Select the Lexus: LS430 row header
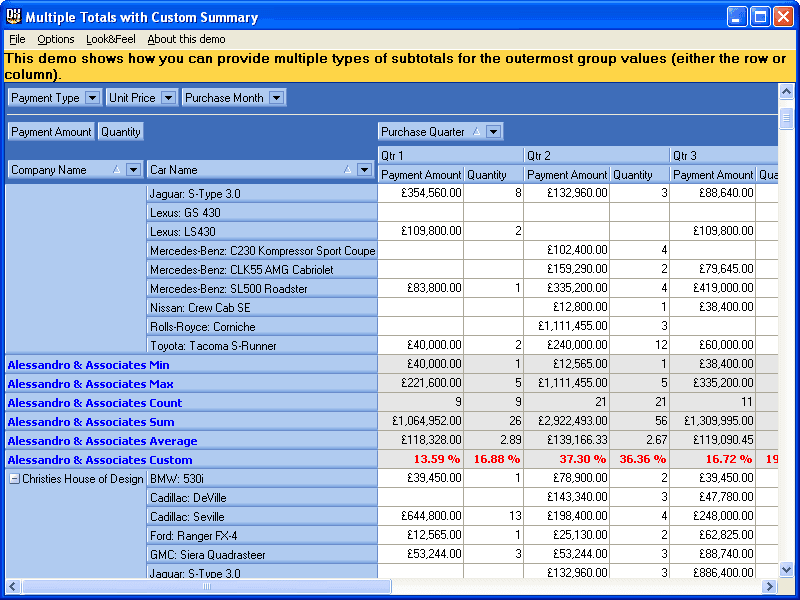The height and width of the screenshot is (600, 800). coord(262,232)
